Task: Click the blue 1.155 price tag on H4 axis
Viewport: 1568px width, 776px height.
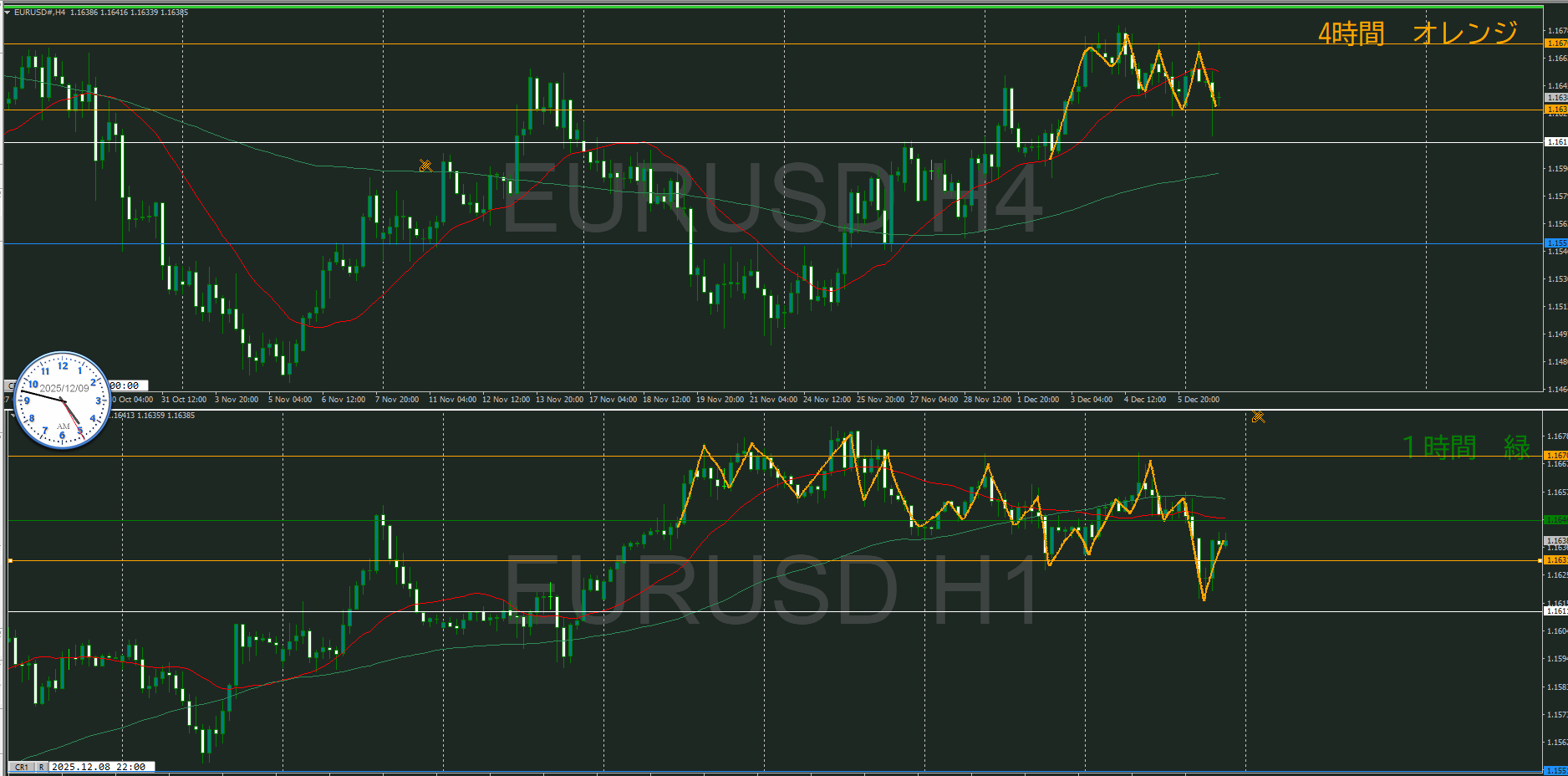Action: [x=1555, y=243]
